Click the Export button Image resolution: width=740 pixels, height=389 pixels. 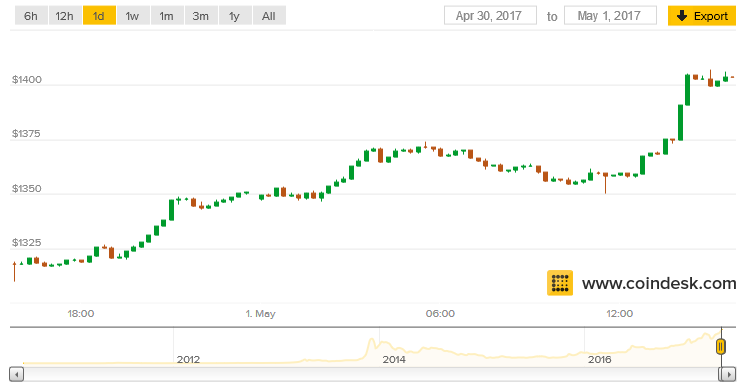pyautogui.click(x=702, y=16)
